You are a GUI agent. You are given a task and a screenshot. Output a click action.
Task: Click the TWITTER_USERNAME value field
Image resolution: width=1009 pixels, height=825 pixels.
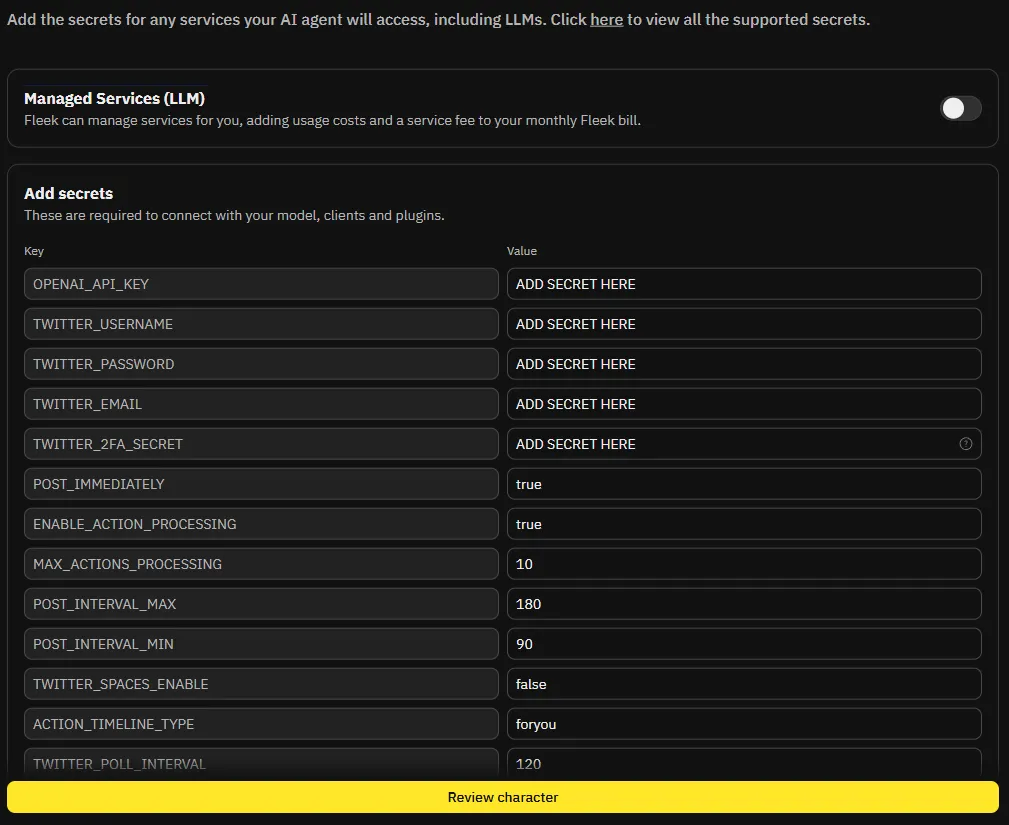click(x=743, y=324)
